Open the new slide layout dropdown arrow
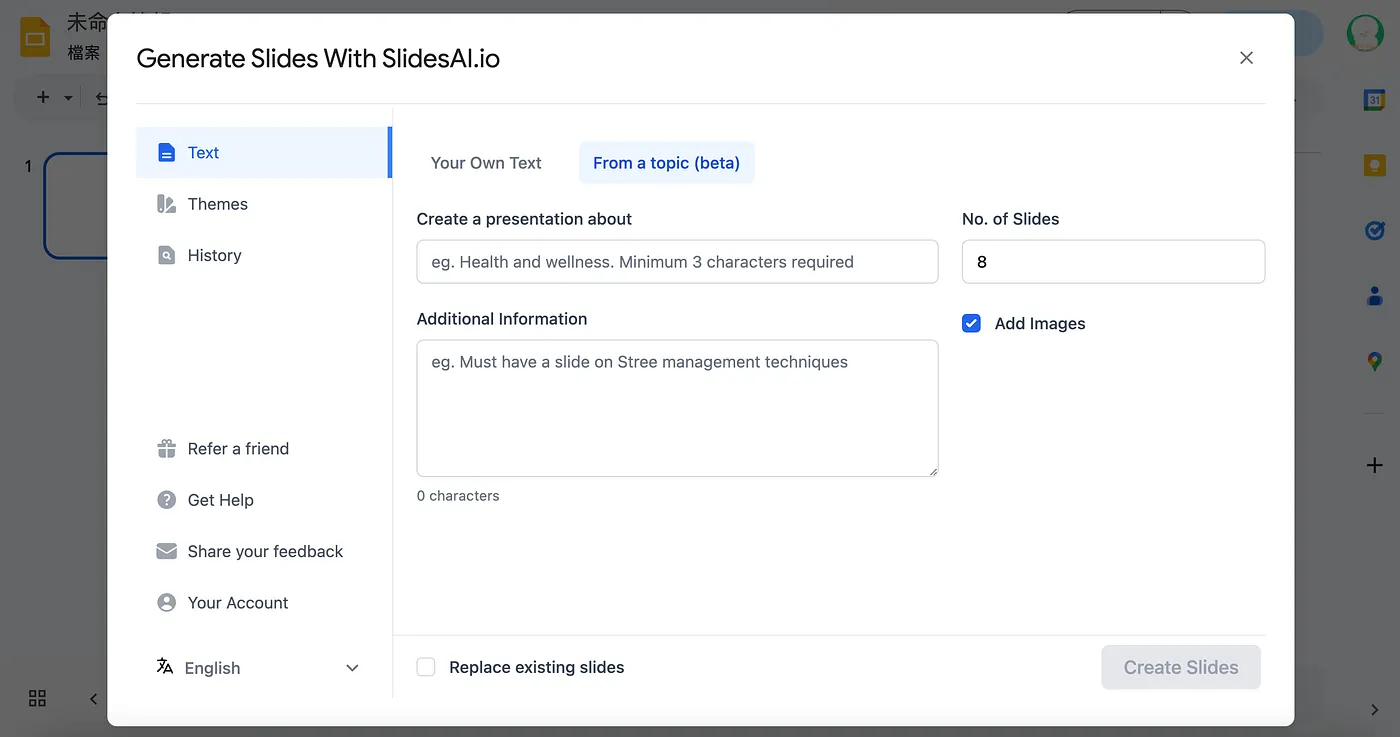Image resolution: width=1400 pixels, height=737 pixels. click(68, 98)
